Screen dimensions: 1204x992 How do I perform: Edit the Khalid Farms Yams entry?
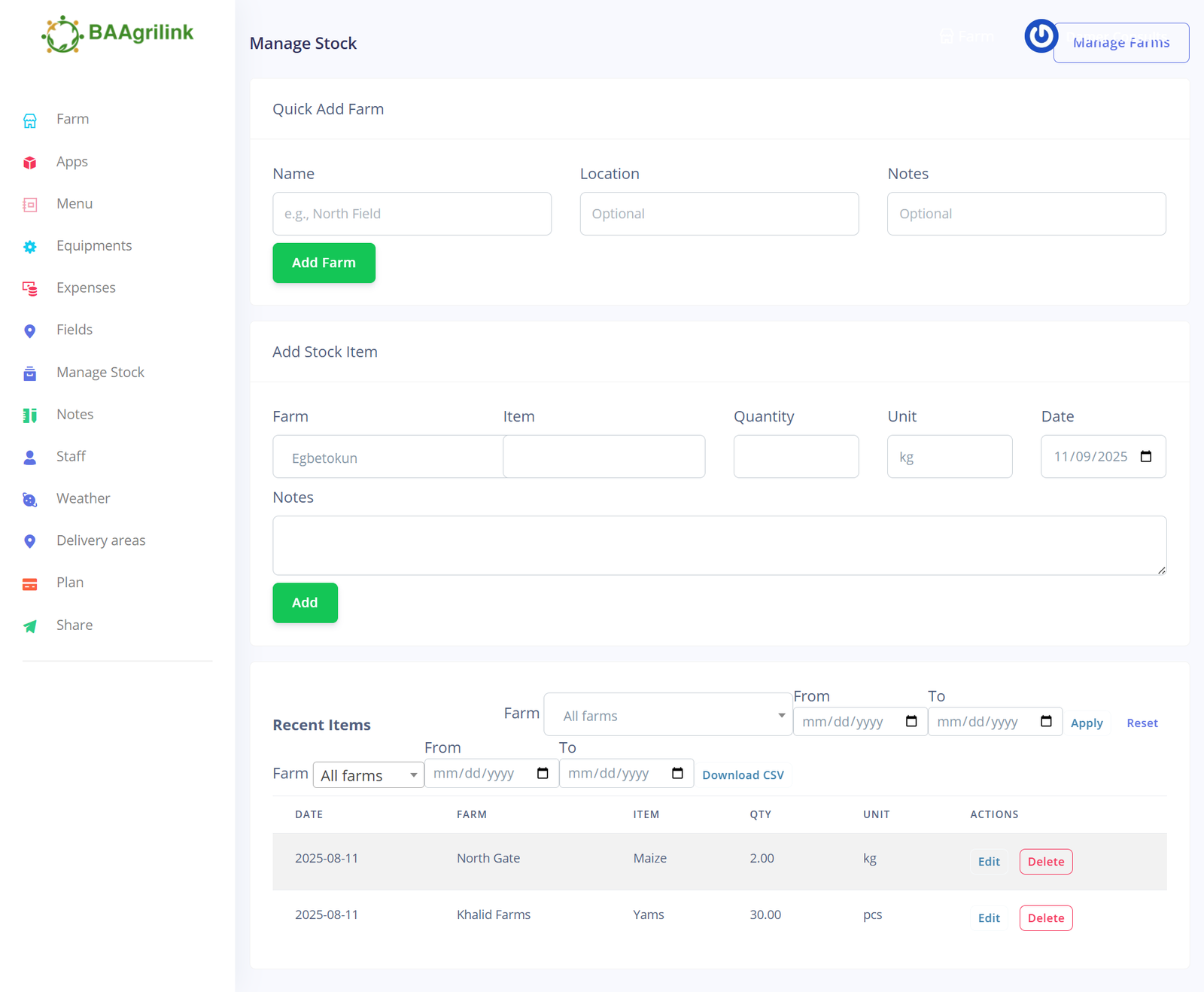coord(989,918)
